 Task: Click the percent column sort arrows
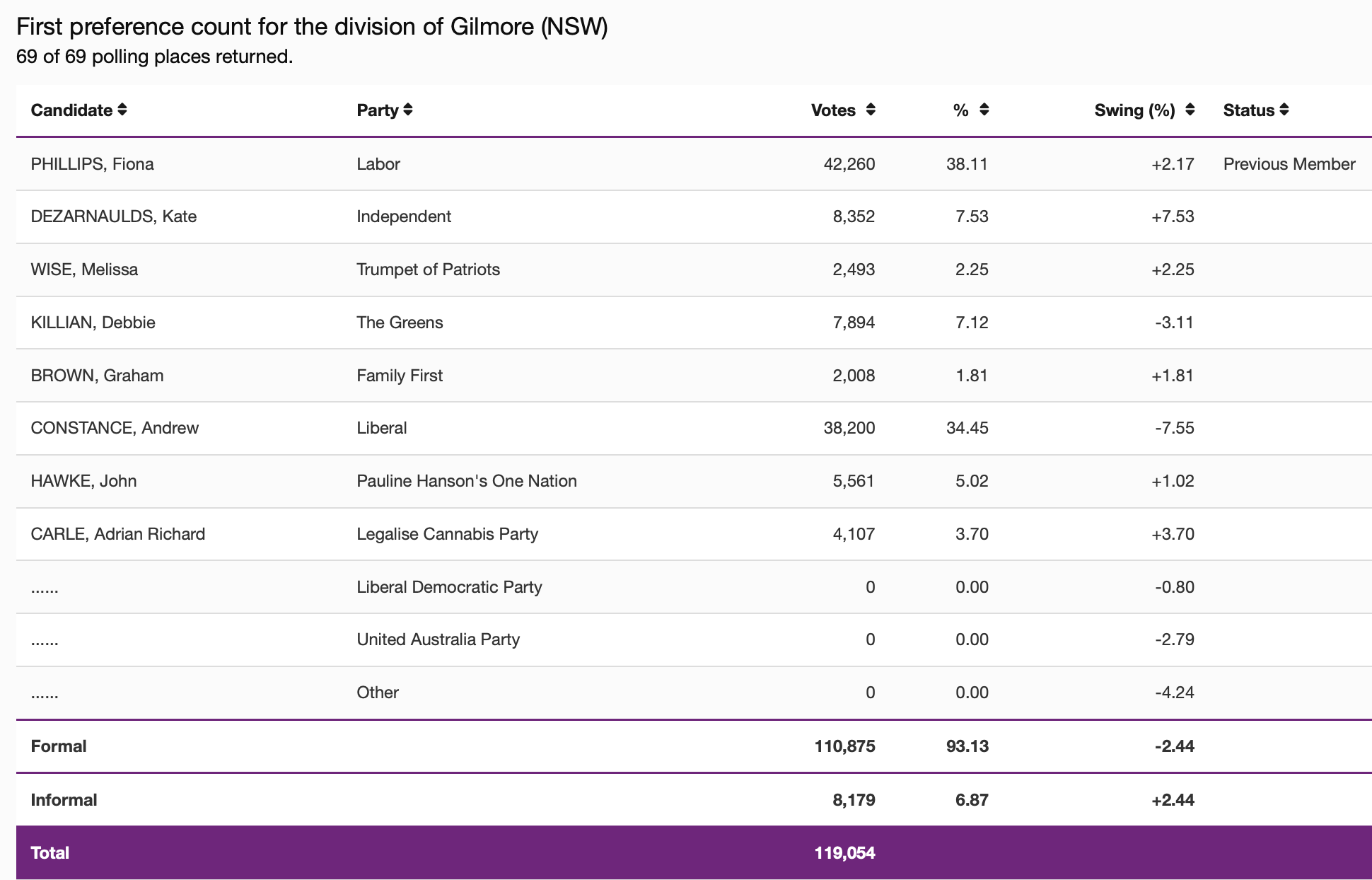point(984,110)
